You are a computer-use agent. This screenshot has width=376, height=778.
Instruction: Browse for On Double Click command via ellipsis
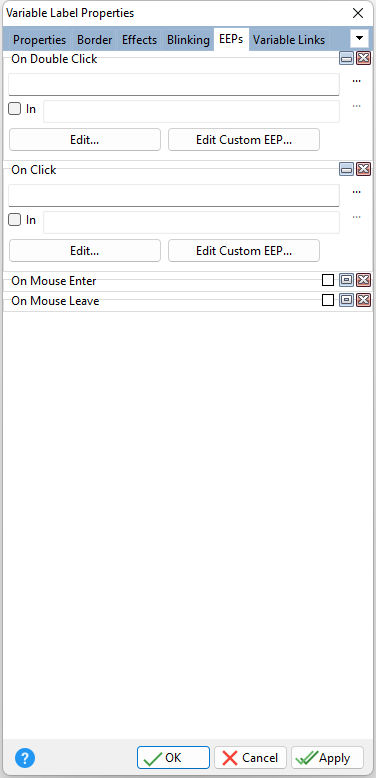tap(356, 81)
